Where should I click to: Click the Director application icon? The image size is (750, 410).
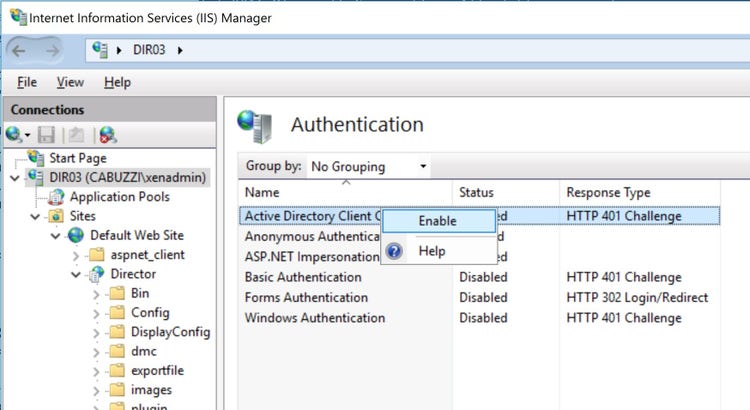click(96, 274)
